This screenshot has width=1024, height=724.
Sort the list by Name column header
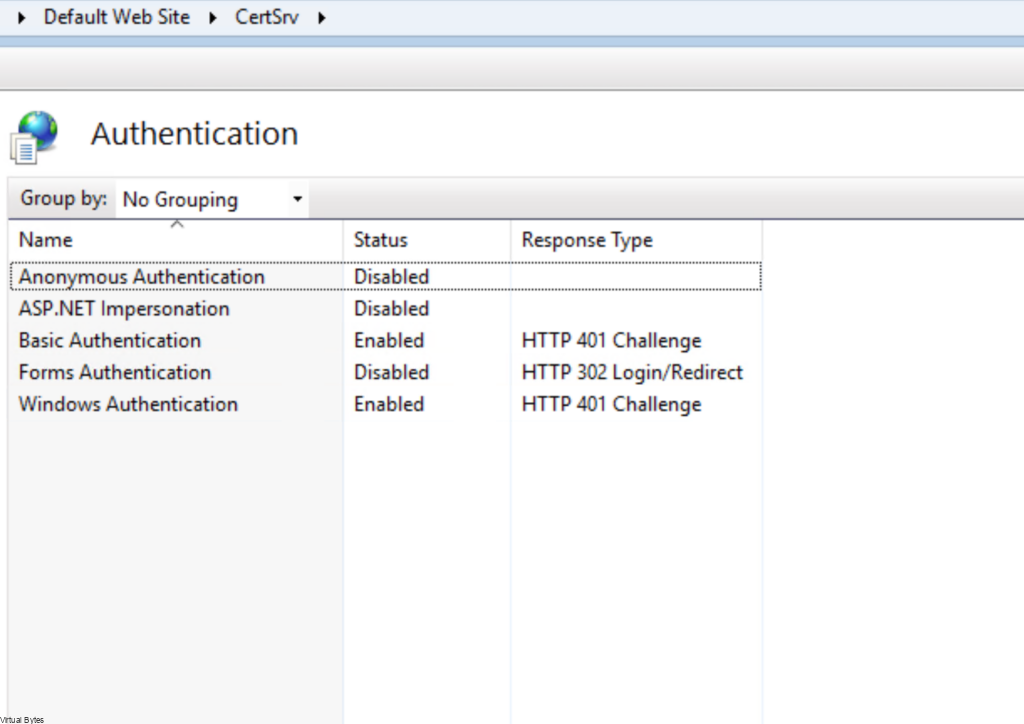click(46, 240)
